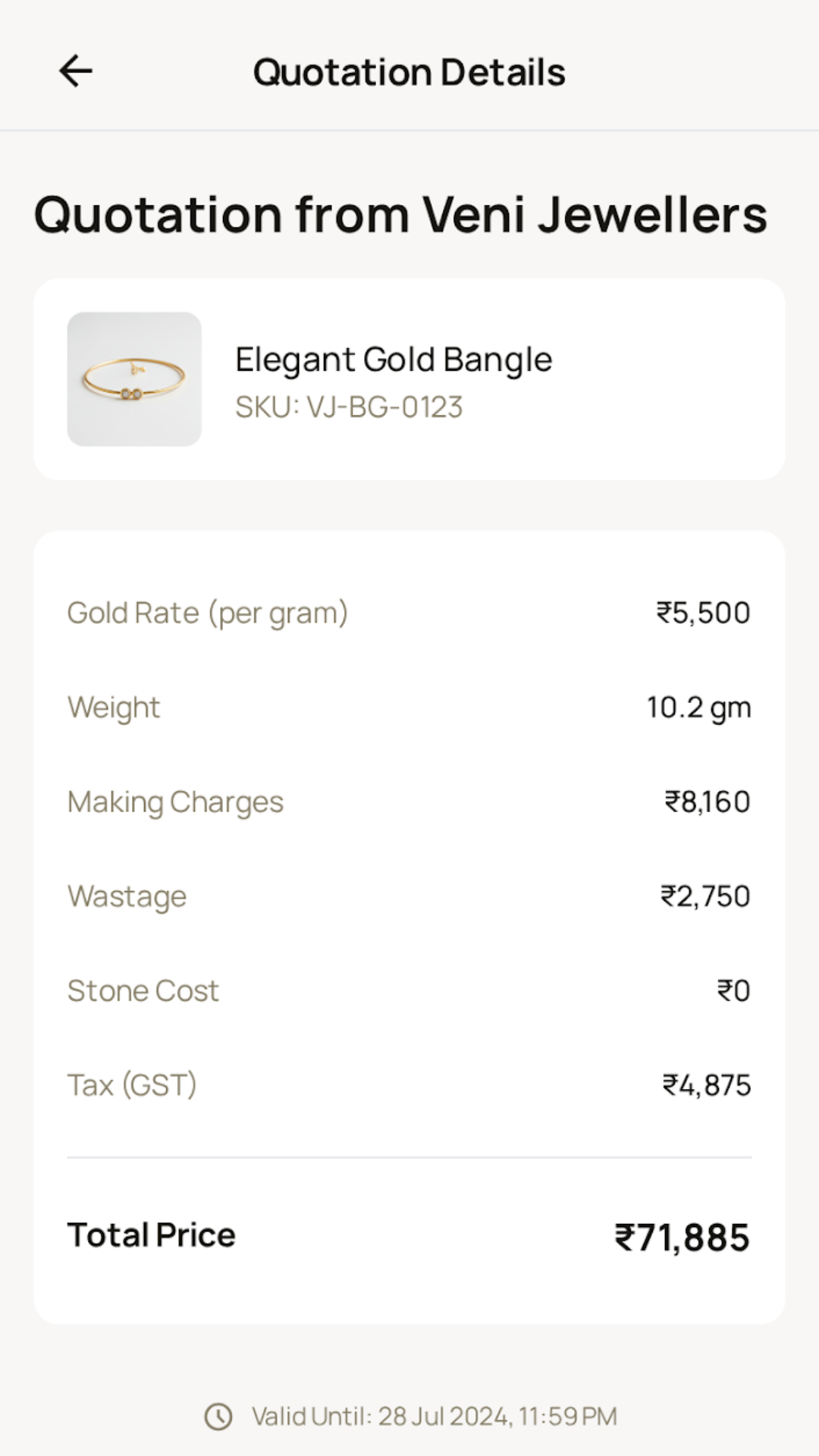
Task: Tap the 10.2 gm weight value
Action: point(698,708)
